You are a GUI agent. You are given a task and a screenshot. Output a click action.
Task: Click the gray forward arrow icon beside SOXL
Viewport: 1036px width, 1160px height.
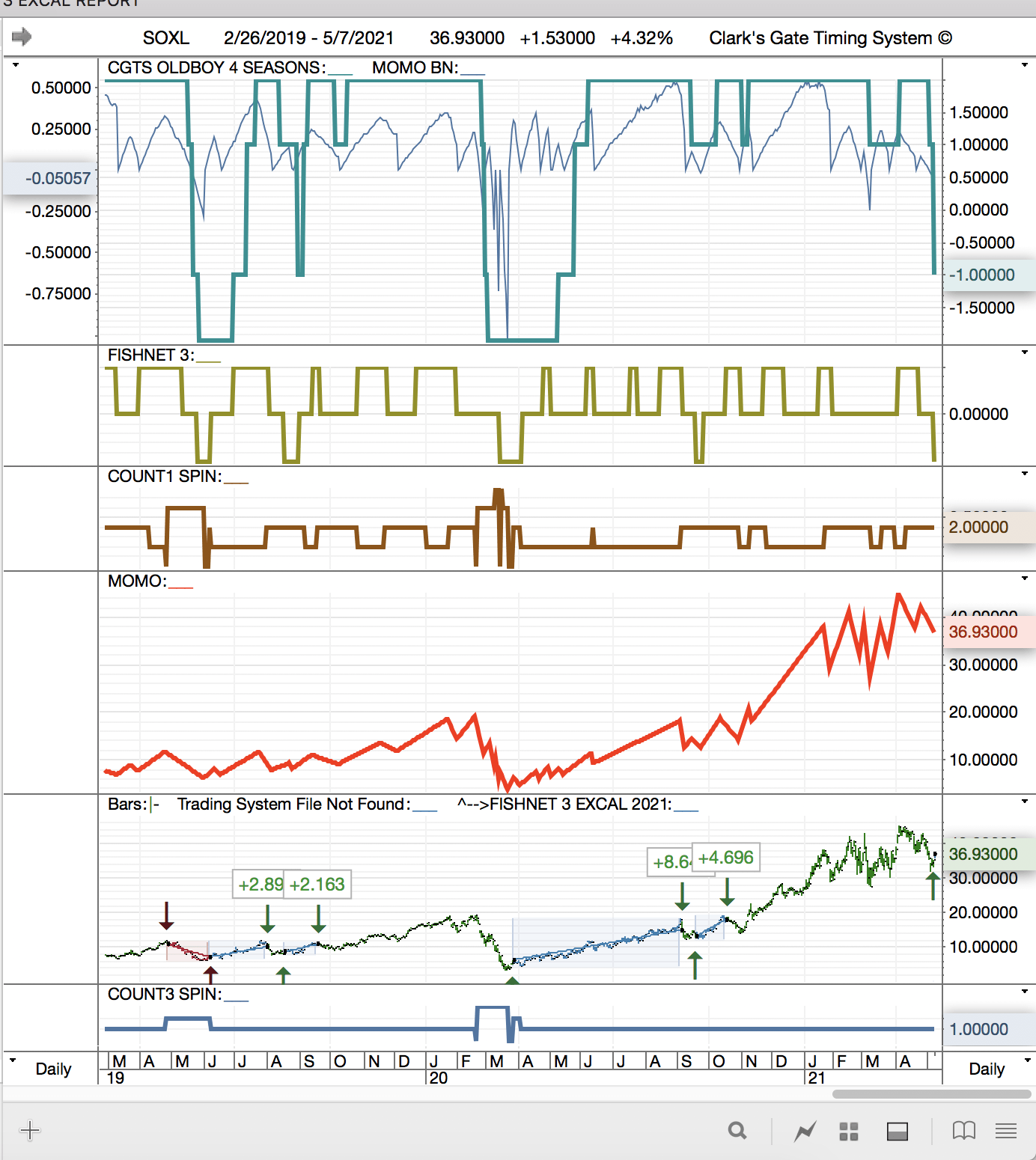click(22, 37)
